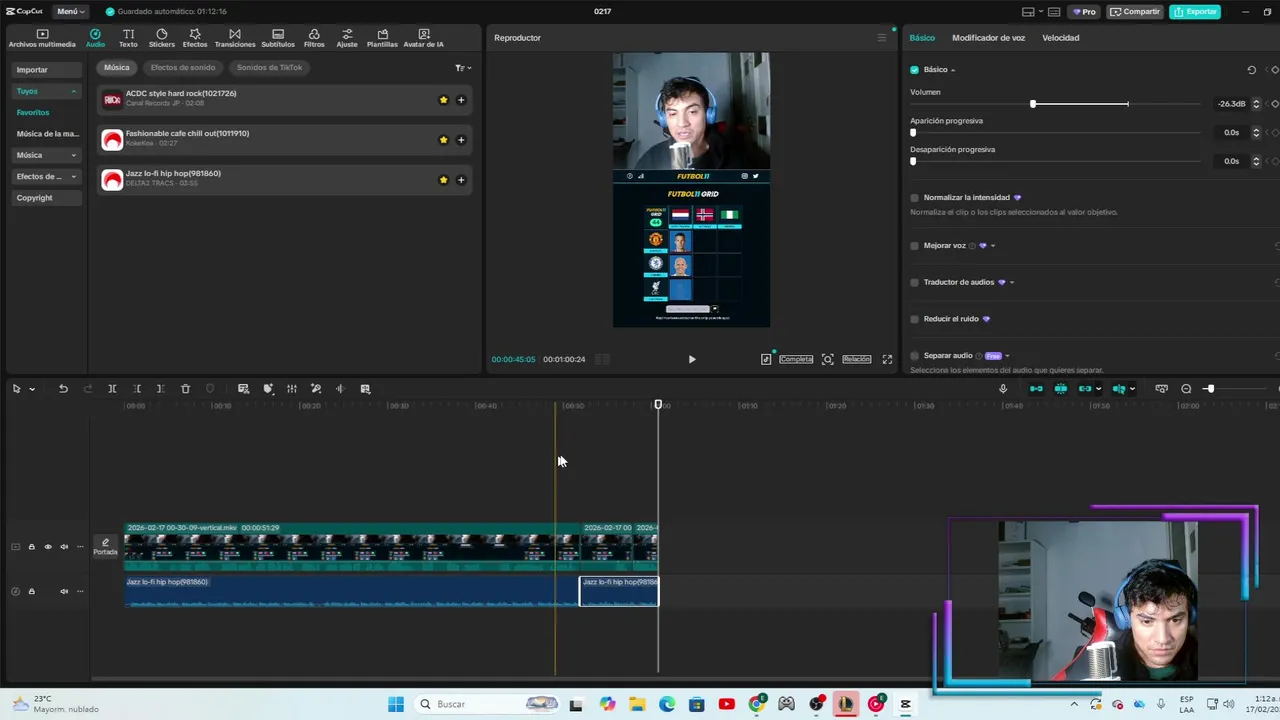The width and height of the screenshot is (1280, 720).
Task: Add ACDC style hard rock to timeline
Action: pyautogui.click(x=461, y=100)
